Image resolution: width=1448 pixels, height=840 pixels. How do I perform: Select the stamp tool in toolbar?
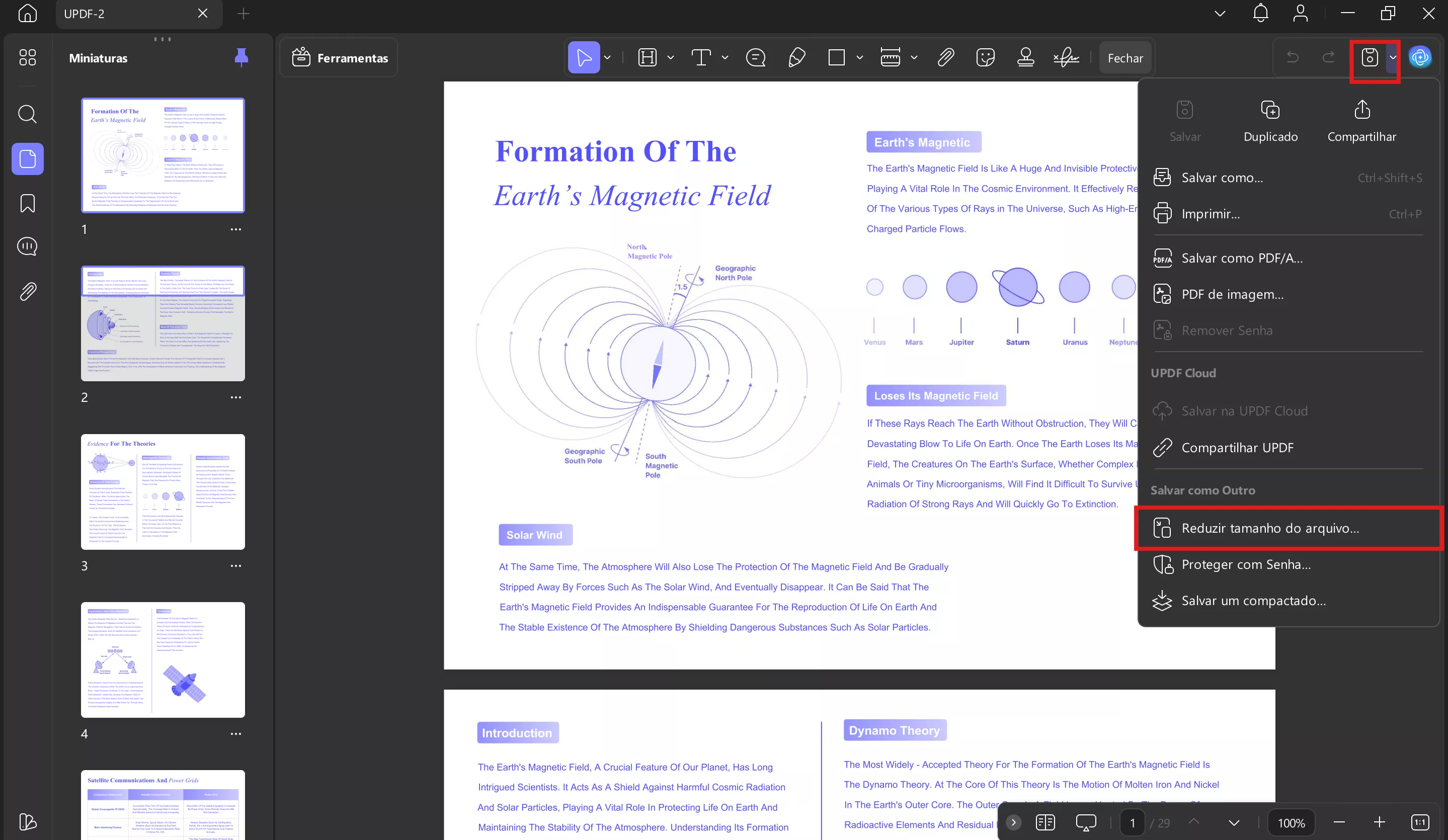point(1026,57)
